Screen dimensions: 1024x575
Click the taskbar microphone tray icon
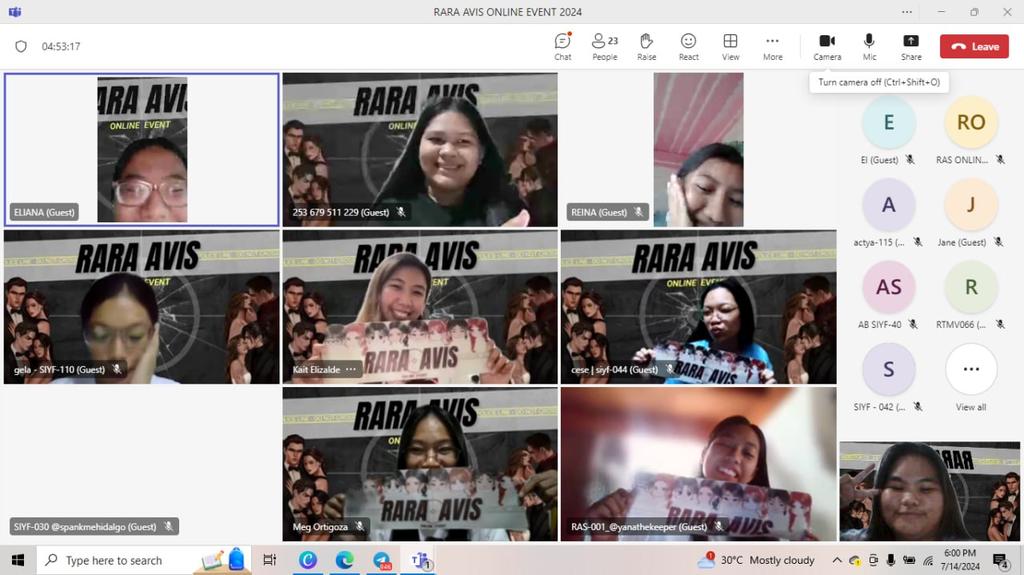click(891, 560)
